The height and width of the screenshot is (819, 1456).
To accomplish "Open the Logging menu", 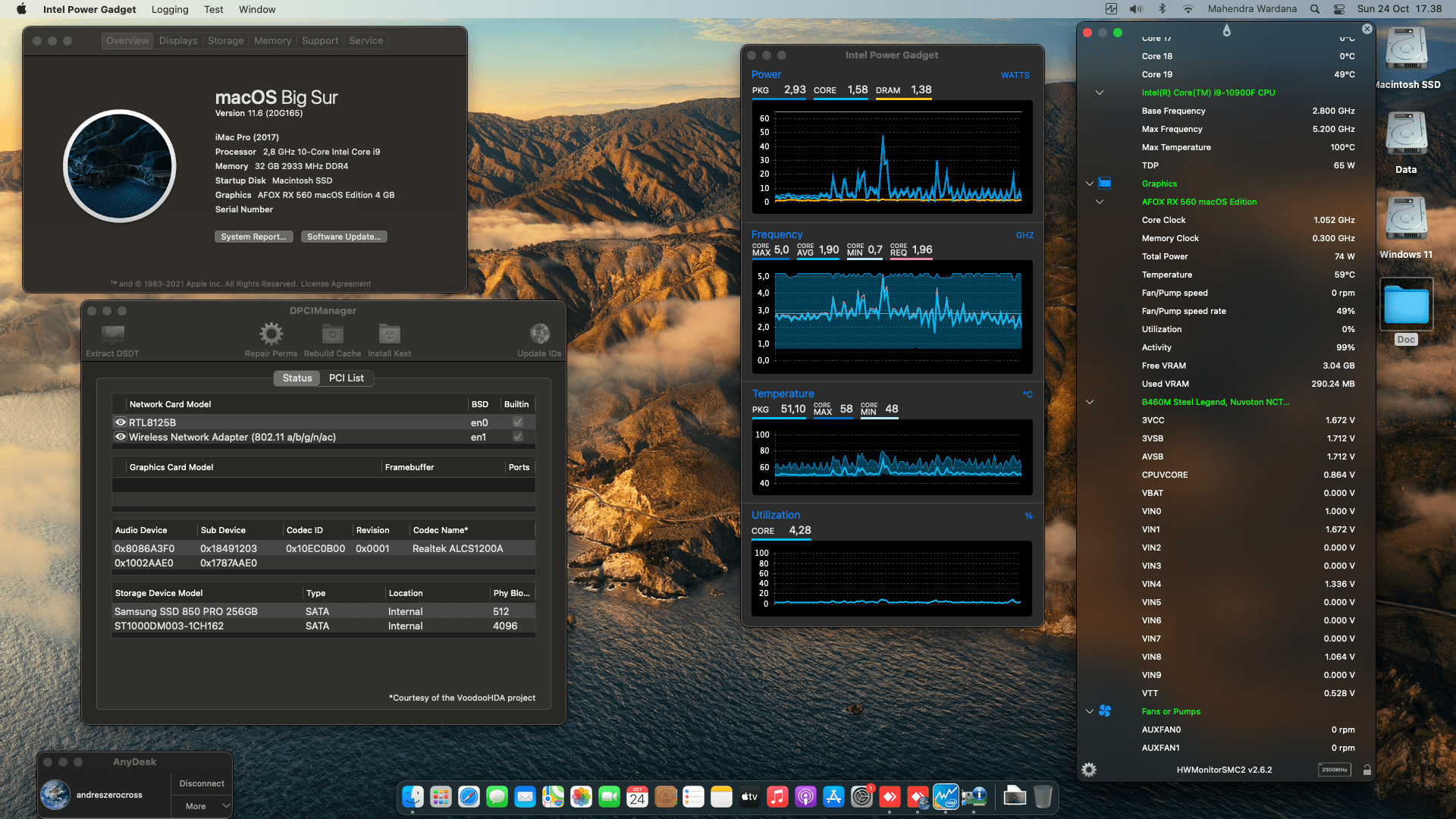I will click(170, 9).
